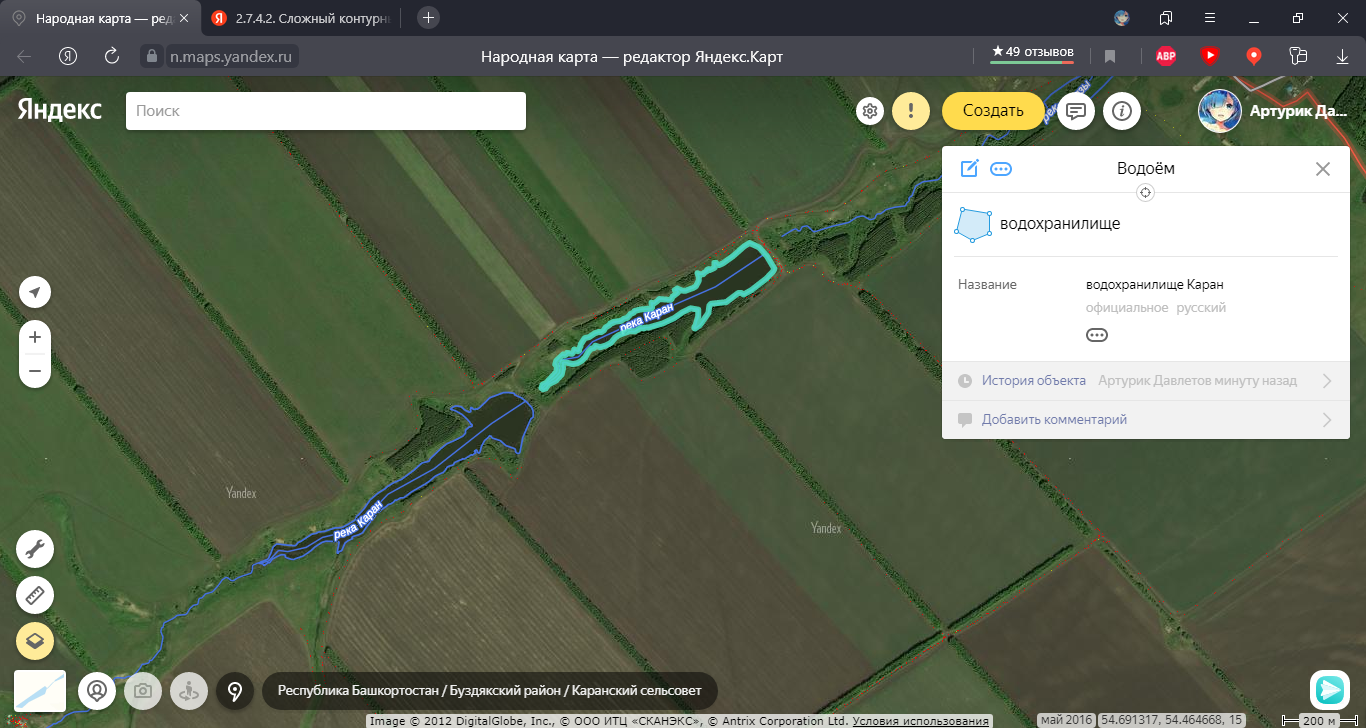The width and height of the screenshot is (1366, 728).
Task: Click водохранилище Каран name text
Action: pos(1154,285)
